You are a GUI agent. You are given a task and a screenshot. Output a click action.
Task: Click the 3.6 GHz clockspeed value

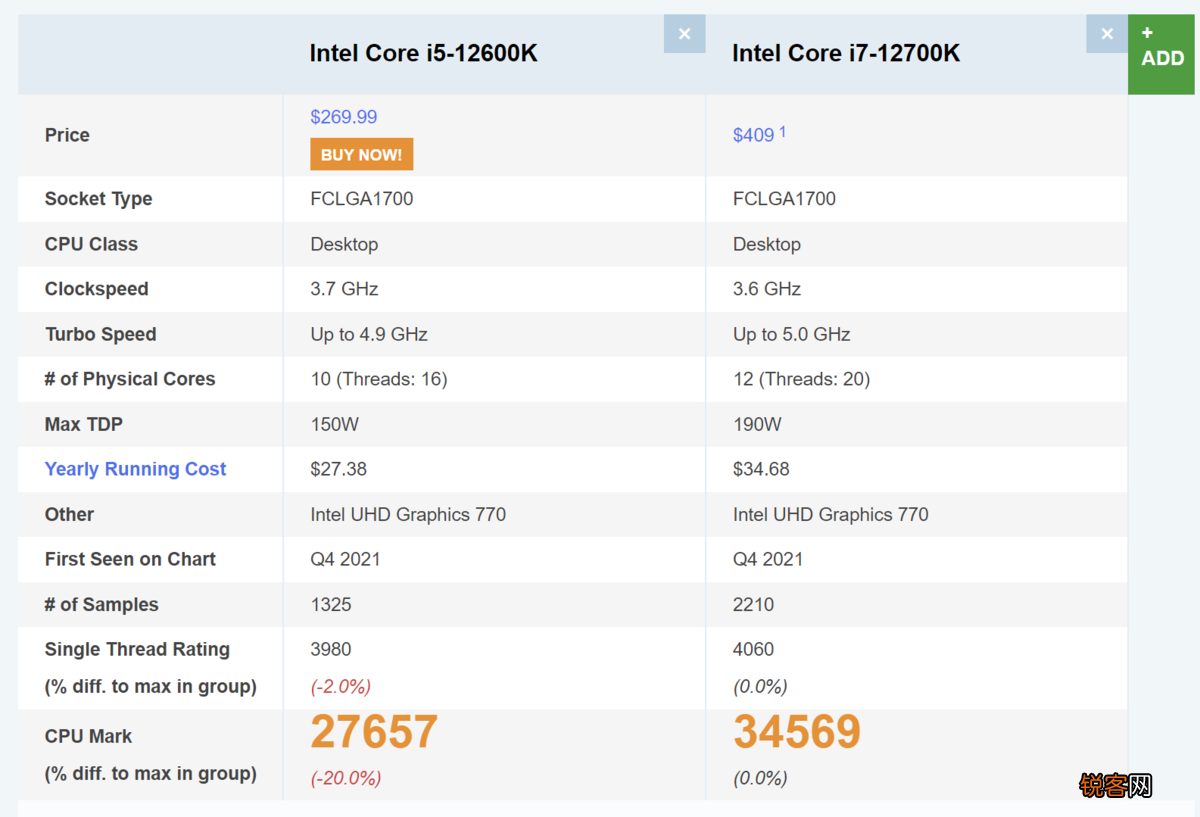coord(767,289)
